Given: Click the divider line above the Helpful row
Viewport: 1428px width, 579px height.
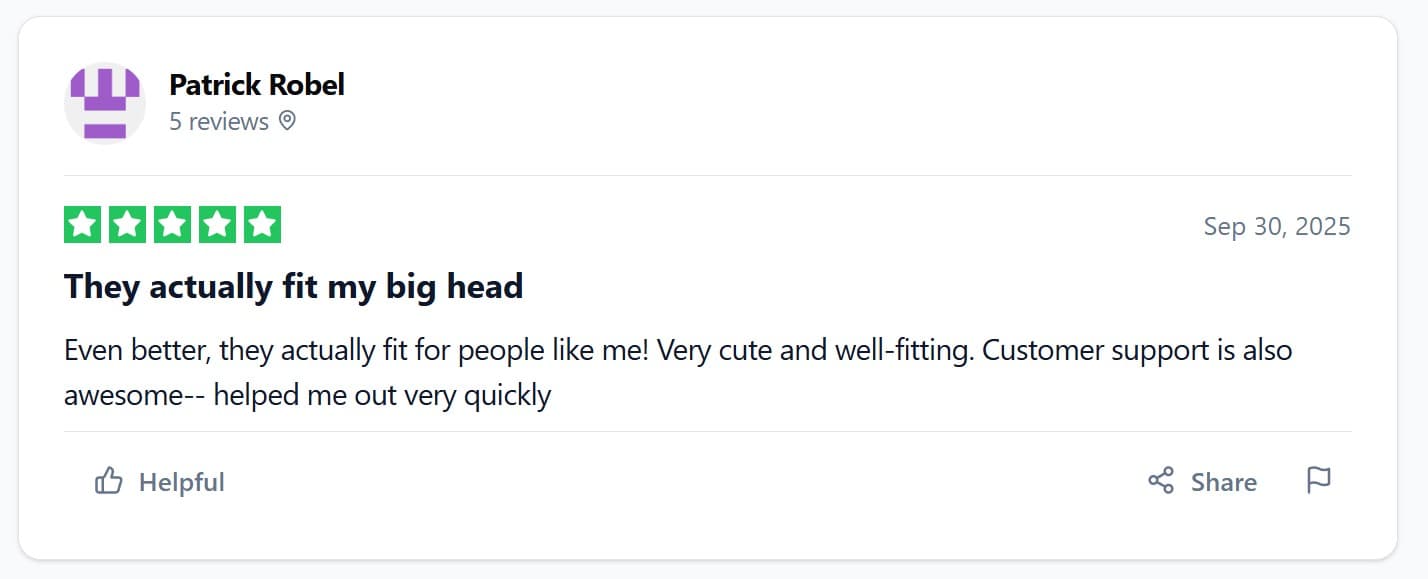Looking at the screenshot, I should [707, 432].
